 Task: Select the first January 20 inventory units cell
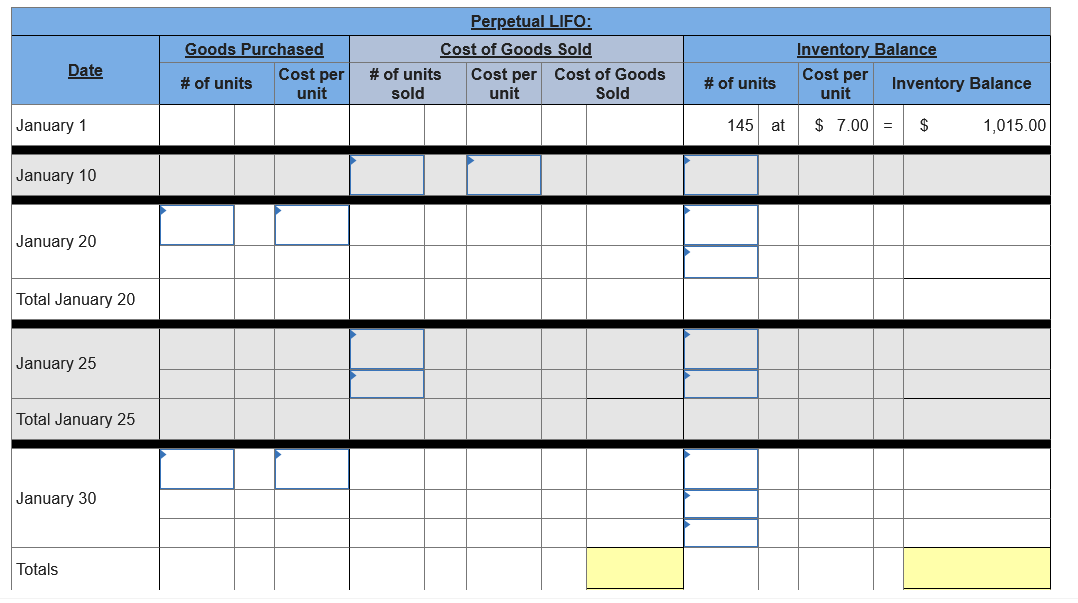click(720, 225)
